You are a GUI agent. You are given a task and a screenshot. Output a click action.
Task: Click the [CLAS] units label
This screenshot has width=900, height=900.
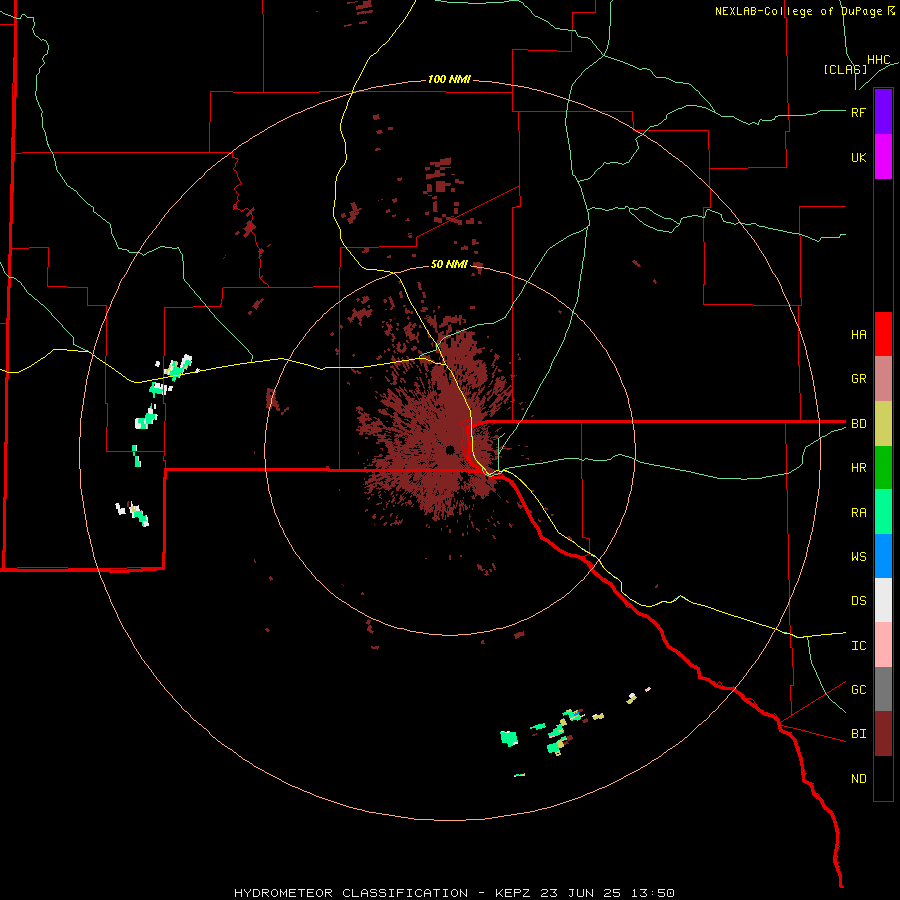point(845,69)
